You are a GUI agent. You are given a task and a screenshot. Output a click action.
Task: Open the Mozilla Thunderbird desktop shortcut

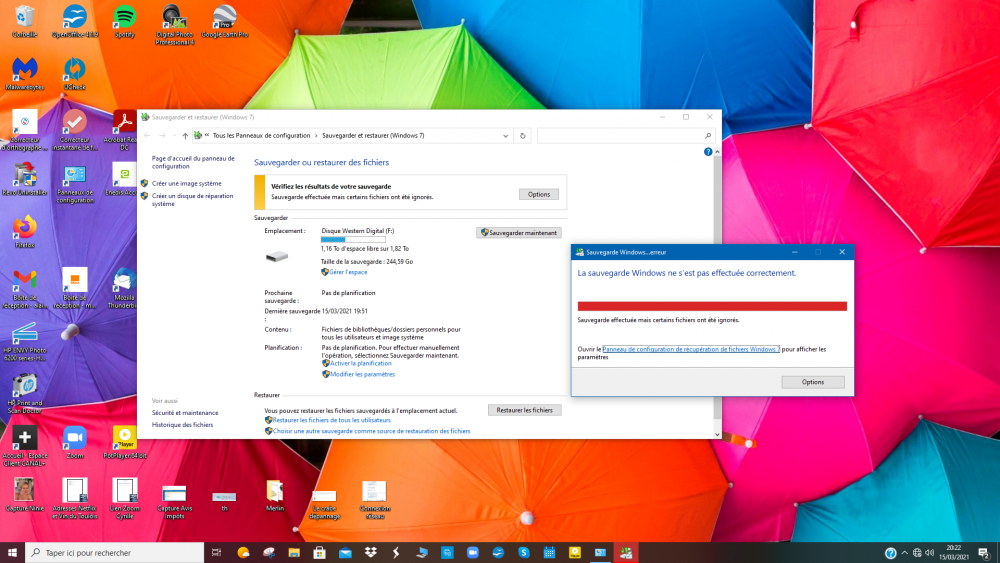point(124,280)
